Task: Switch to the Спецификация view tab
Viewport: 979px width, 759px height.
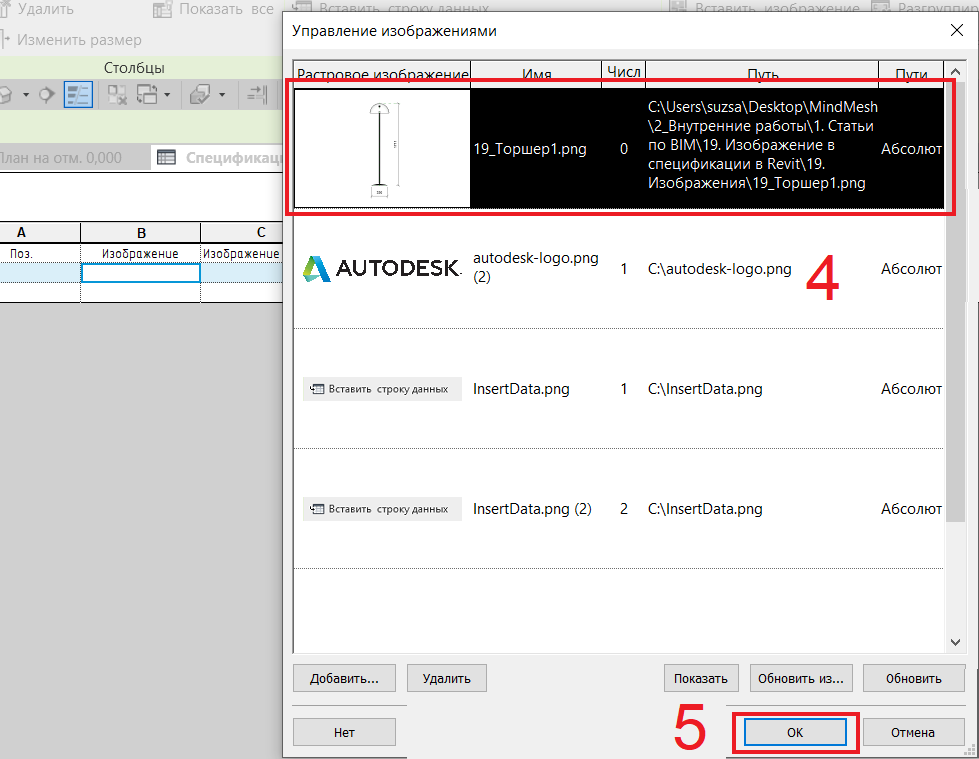Action: [219, 158]
